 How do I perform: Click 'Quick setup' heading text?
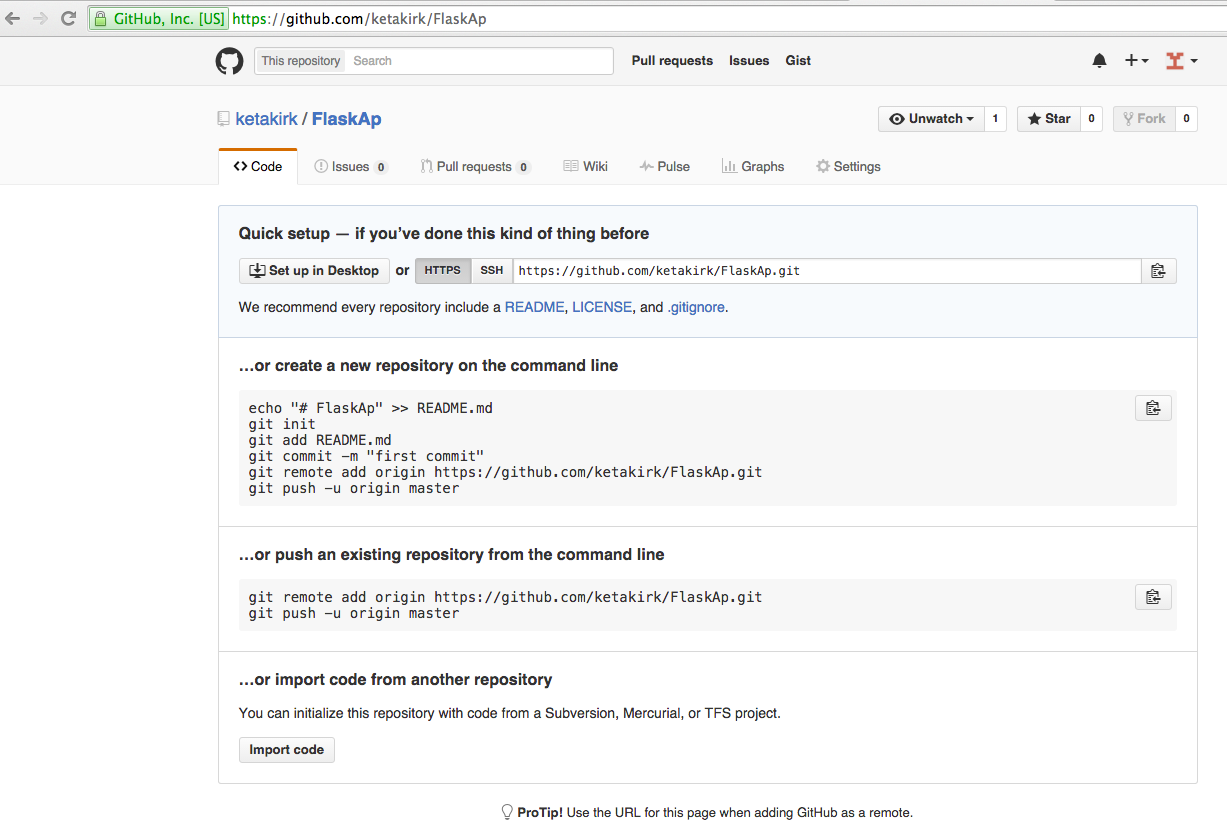[x=284, y=234]
